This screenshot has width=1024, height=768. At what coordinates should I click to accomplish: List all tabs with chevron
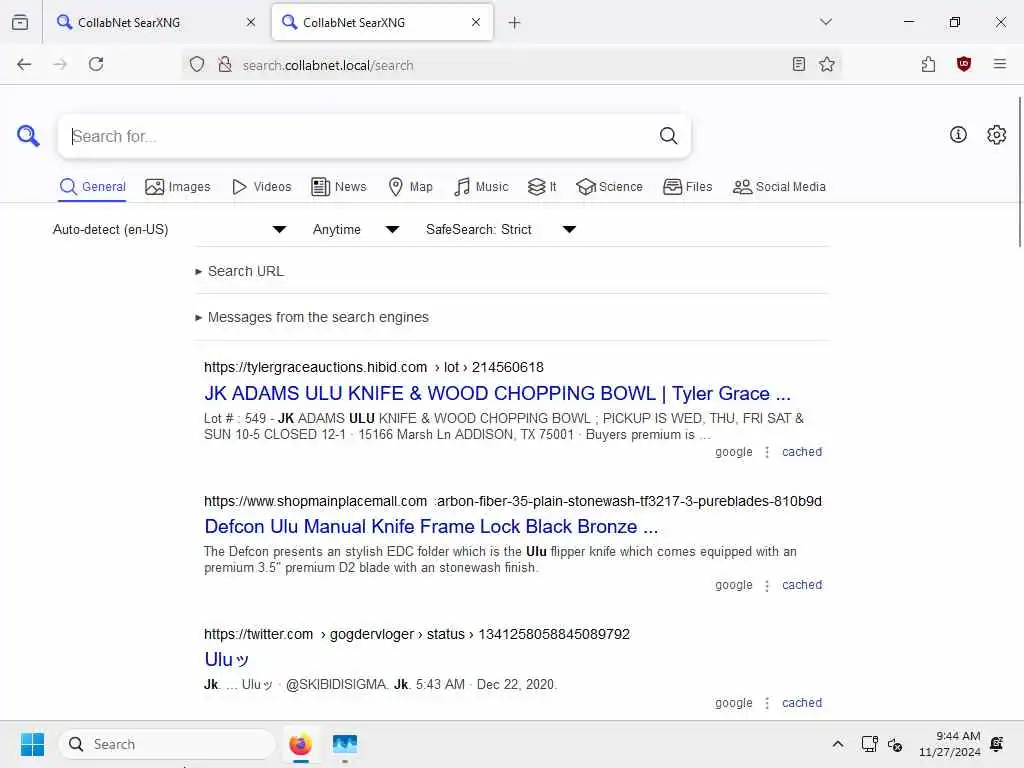click(x=826, y=22)
